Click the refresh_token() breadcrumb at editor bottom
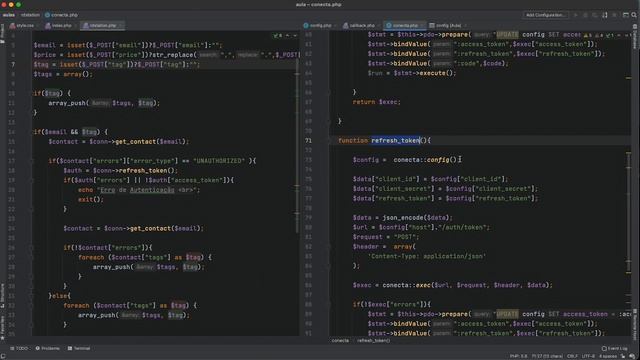This screenshot has width=640, height=360. tap(373, 340)
